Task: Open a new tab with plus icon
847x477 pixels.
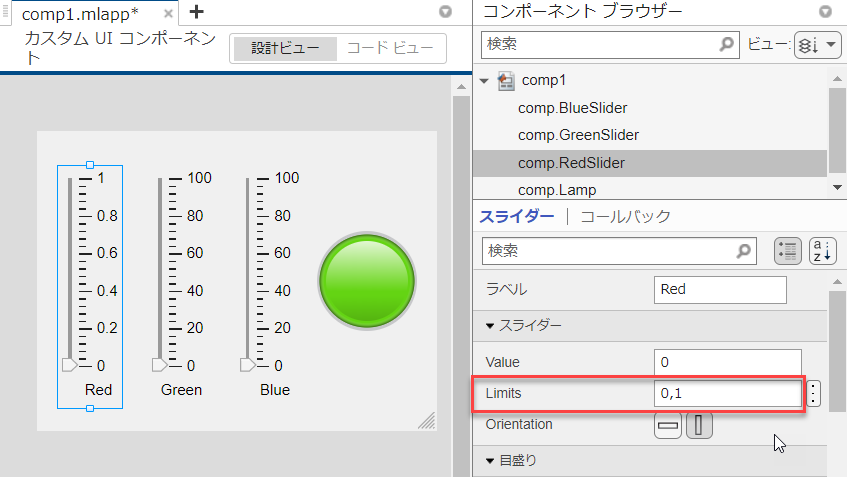Action: 196,12
